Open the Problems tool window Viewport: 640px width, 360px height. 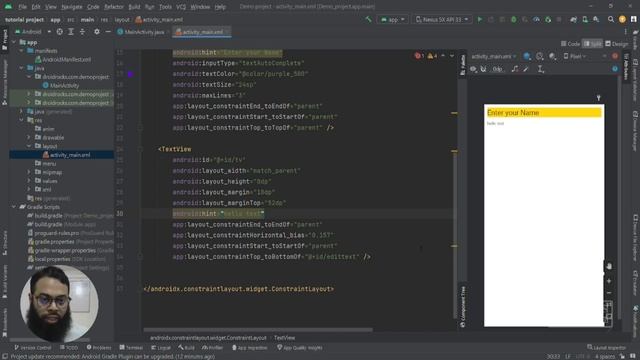99,348
